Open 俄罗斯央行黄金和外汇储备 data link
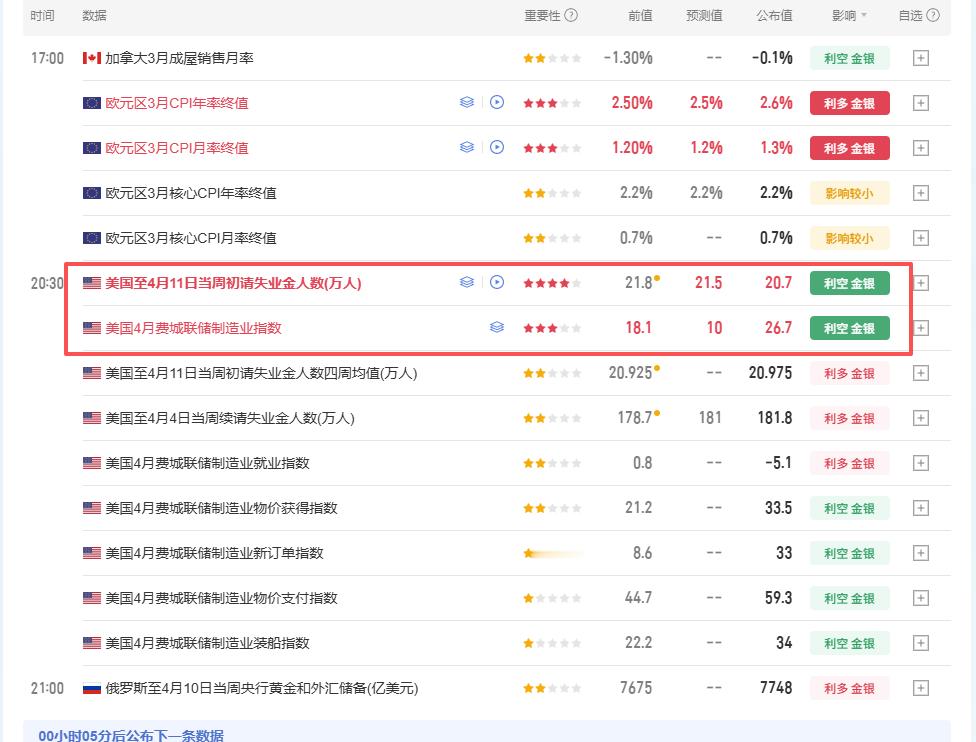 tap(261, 688)
